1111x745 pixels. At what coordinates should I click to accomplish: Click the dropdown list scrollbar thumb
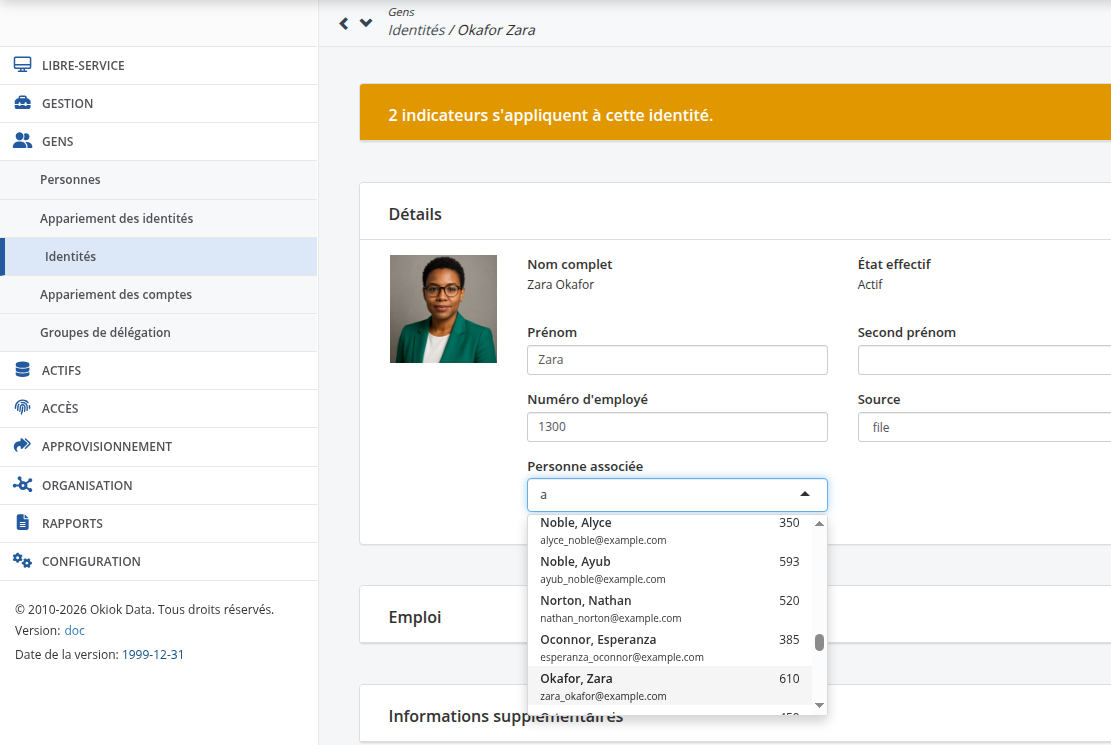(819, 642)
